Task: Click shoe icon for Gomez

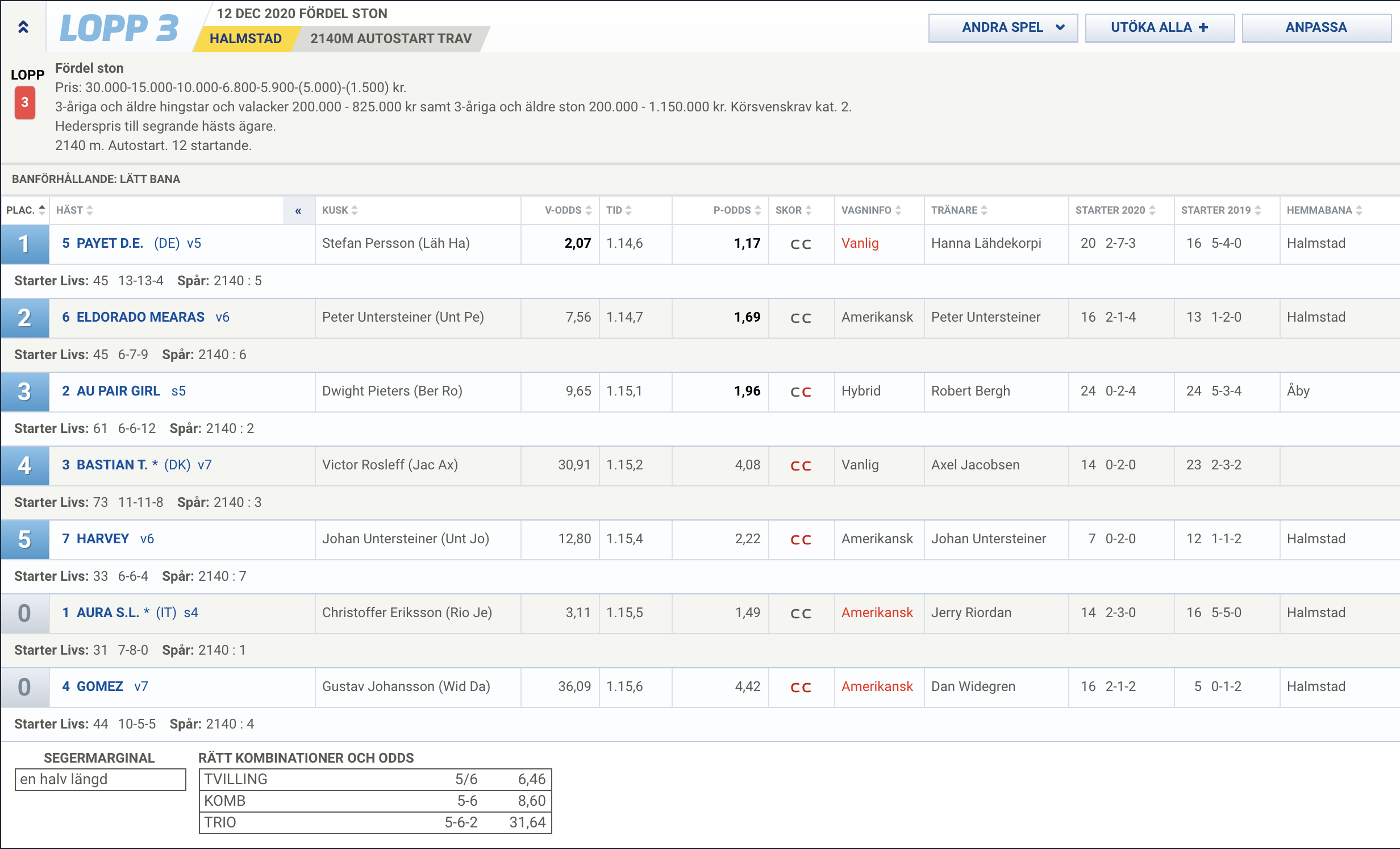Action: tap(801, 688)
